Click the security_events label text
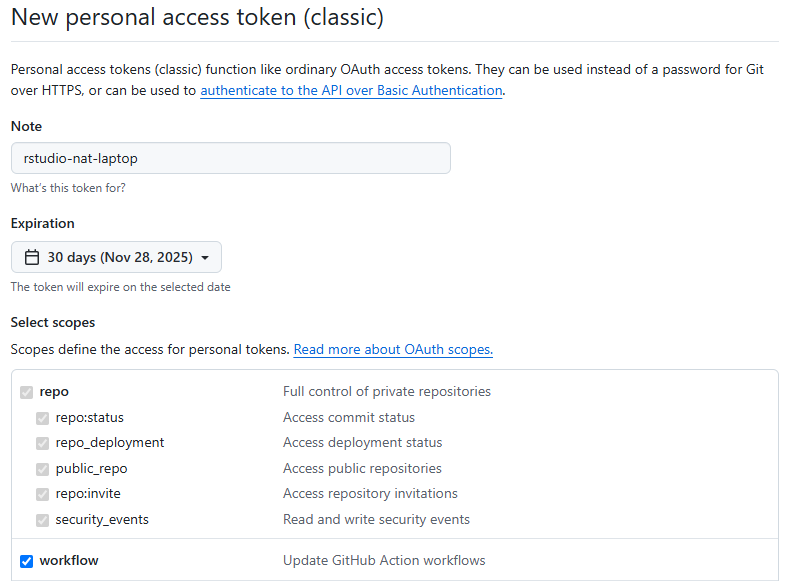The image size is (790, 581). [102, 520]
